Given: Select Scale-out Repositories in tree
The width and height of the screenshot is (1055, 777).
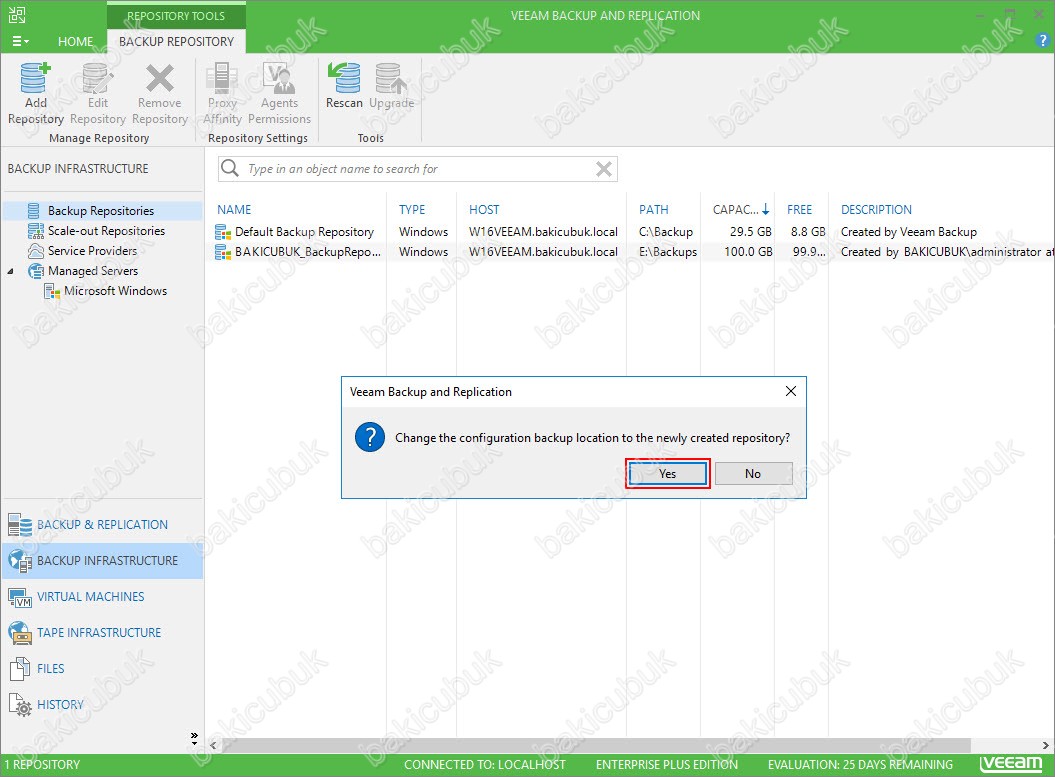Looking at the screenshot, I should (106, 231).
